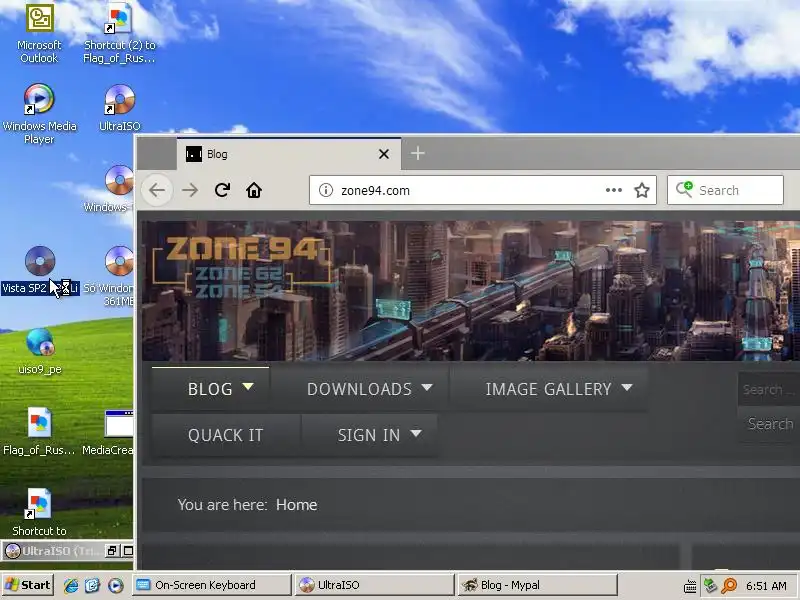Viewport: 800px width, 600px height.
Task: Open the BLOG menu item
Action: pyautogui.click(x=210, y=389)
